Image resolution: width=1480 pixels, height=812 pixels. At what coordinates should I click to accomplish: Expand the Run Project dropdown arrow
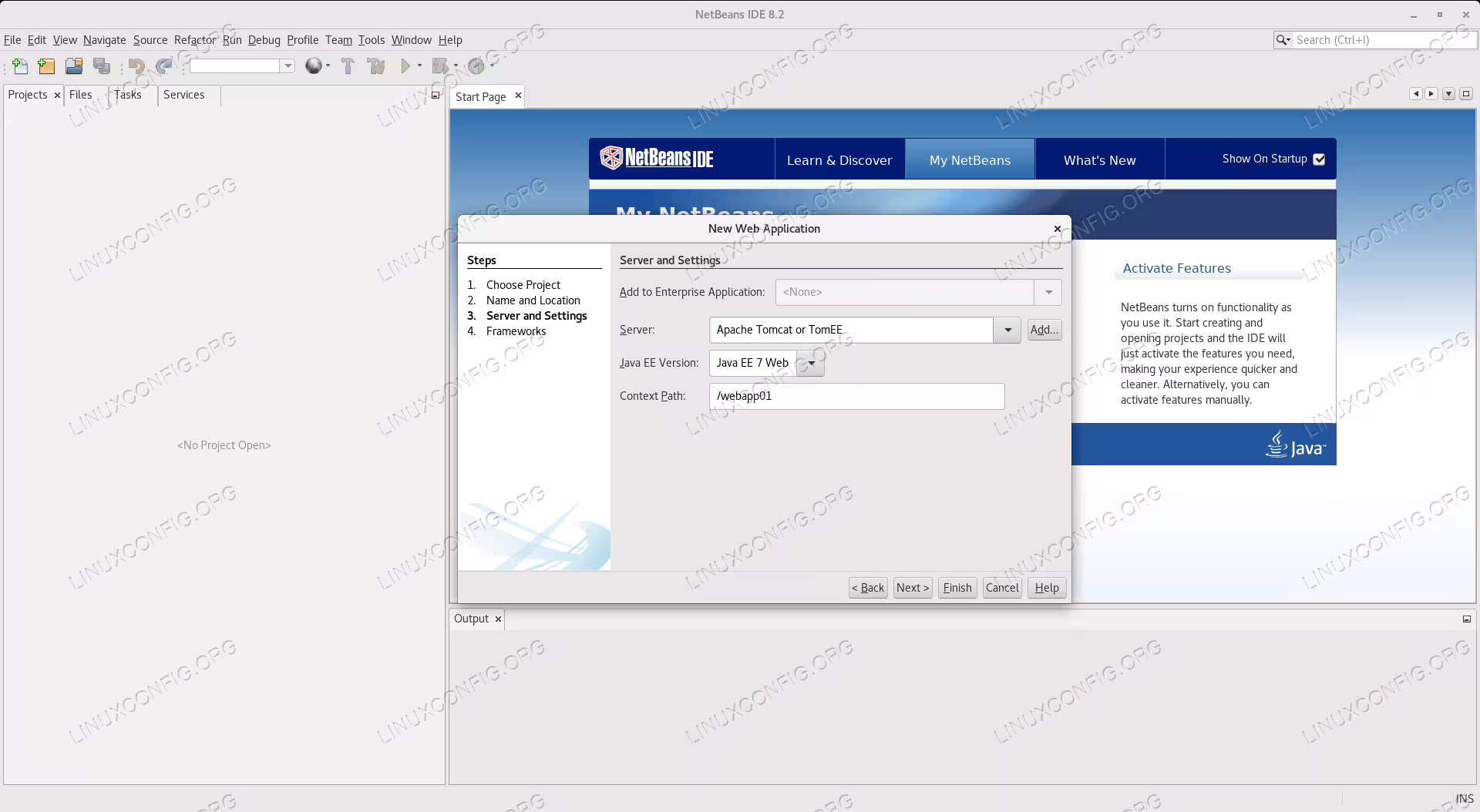pyautogui.click(x=419, y=66)
